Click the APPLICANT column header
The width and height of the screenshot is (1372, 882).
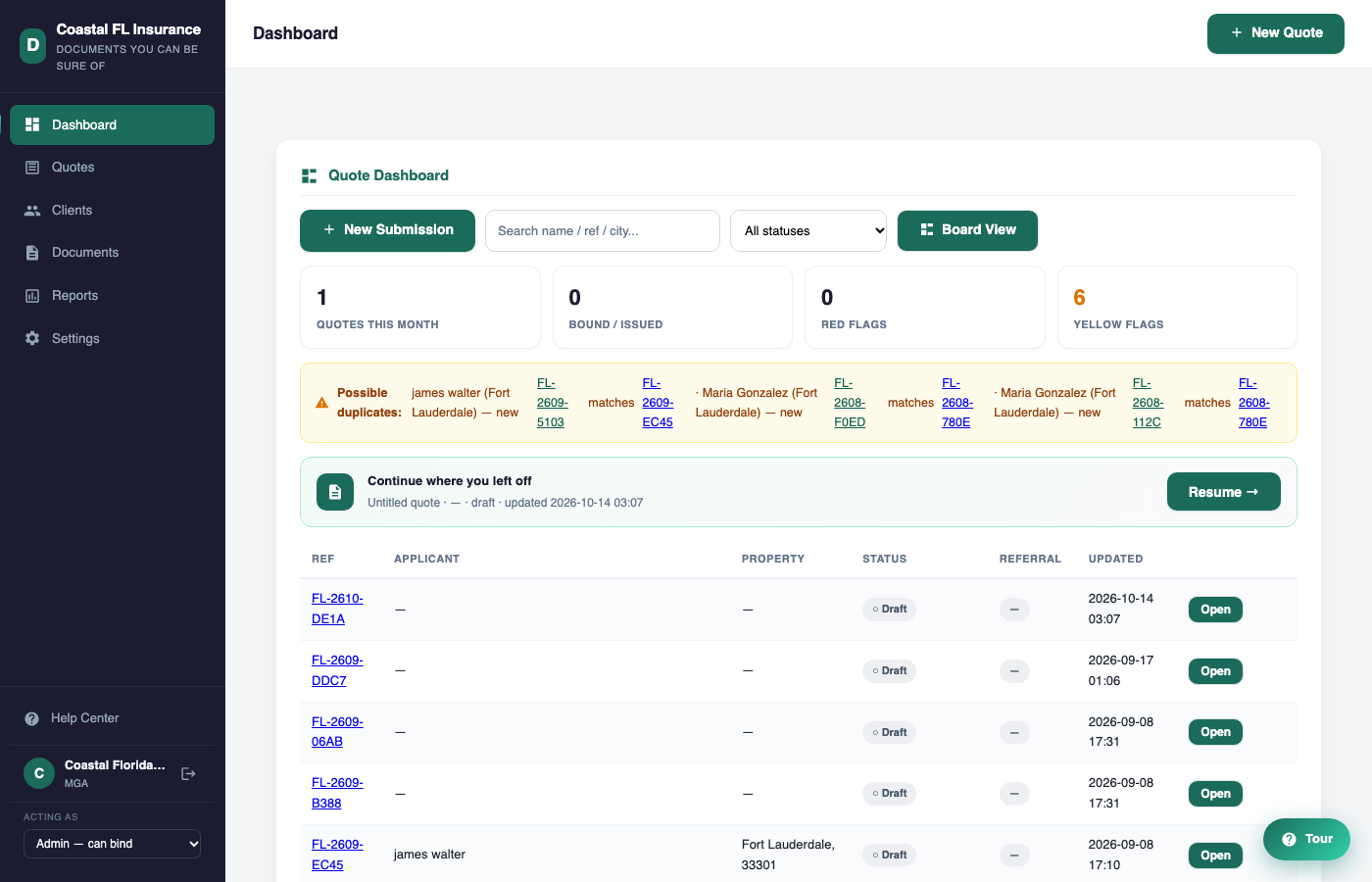[426, 559]
